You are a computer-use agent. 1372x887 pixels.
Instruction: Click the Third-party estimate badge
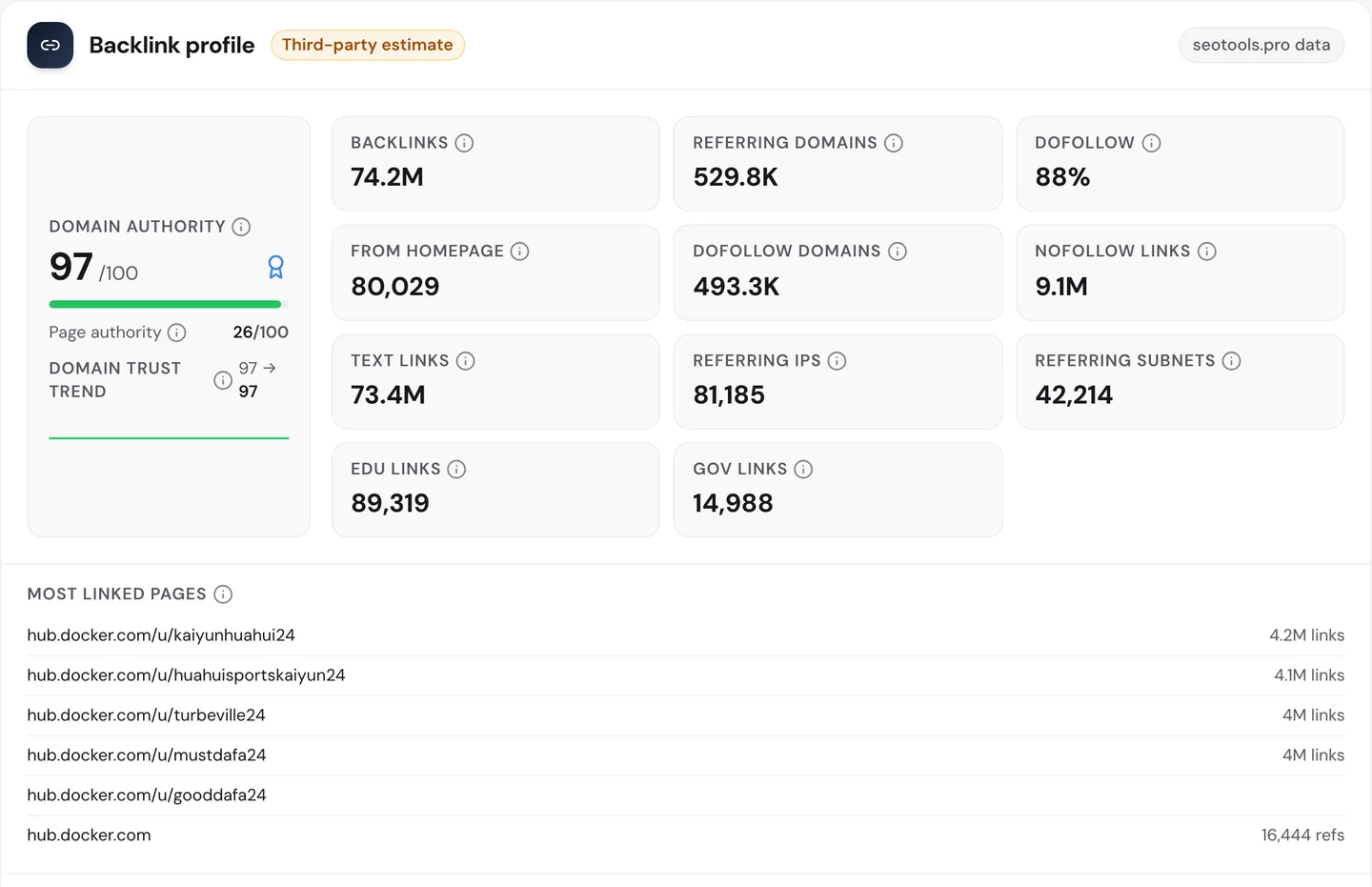pyautogui.click(x=368, y=45)
